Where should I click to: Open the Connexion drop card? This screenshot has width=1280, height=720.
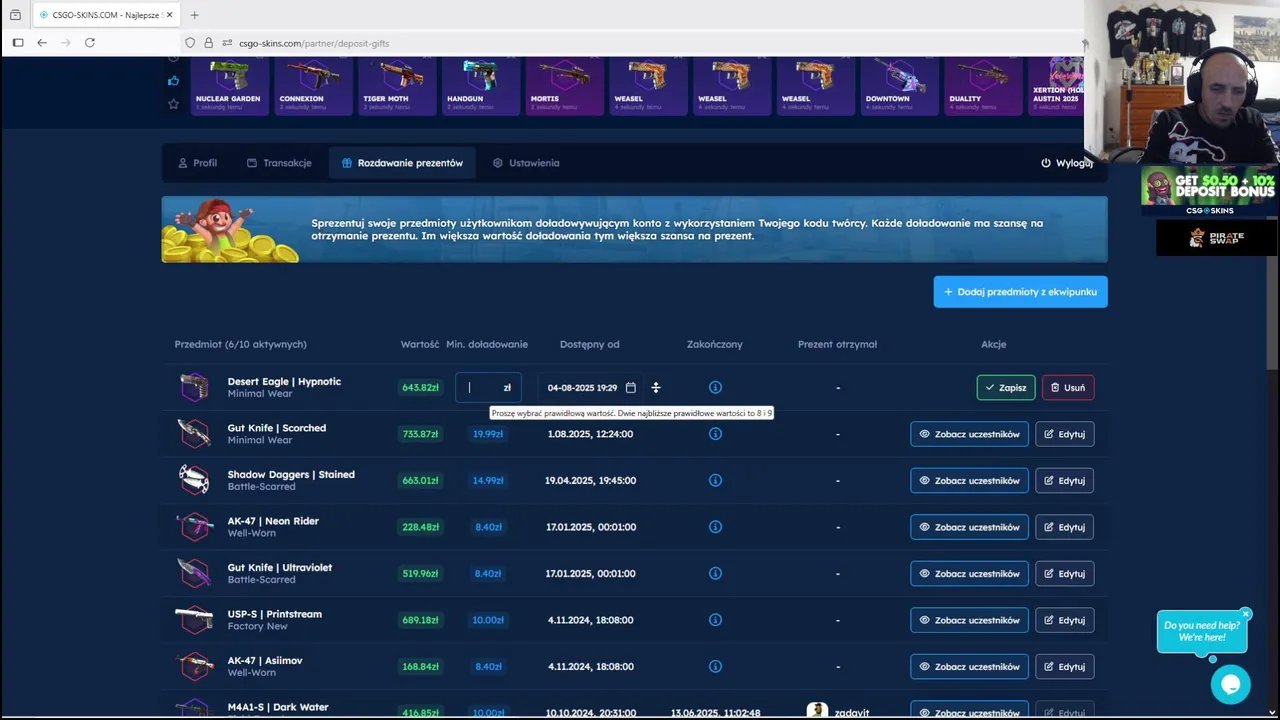(x=312, y=86)
